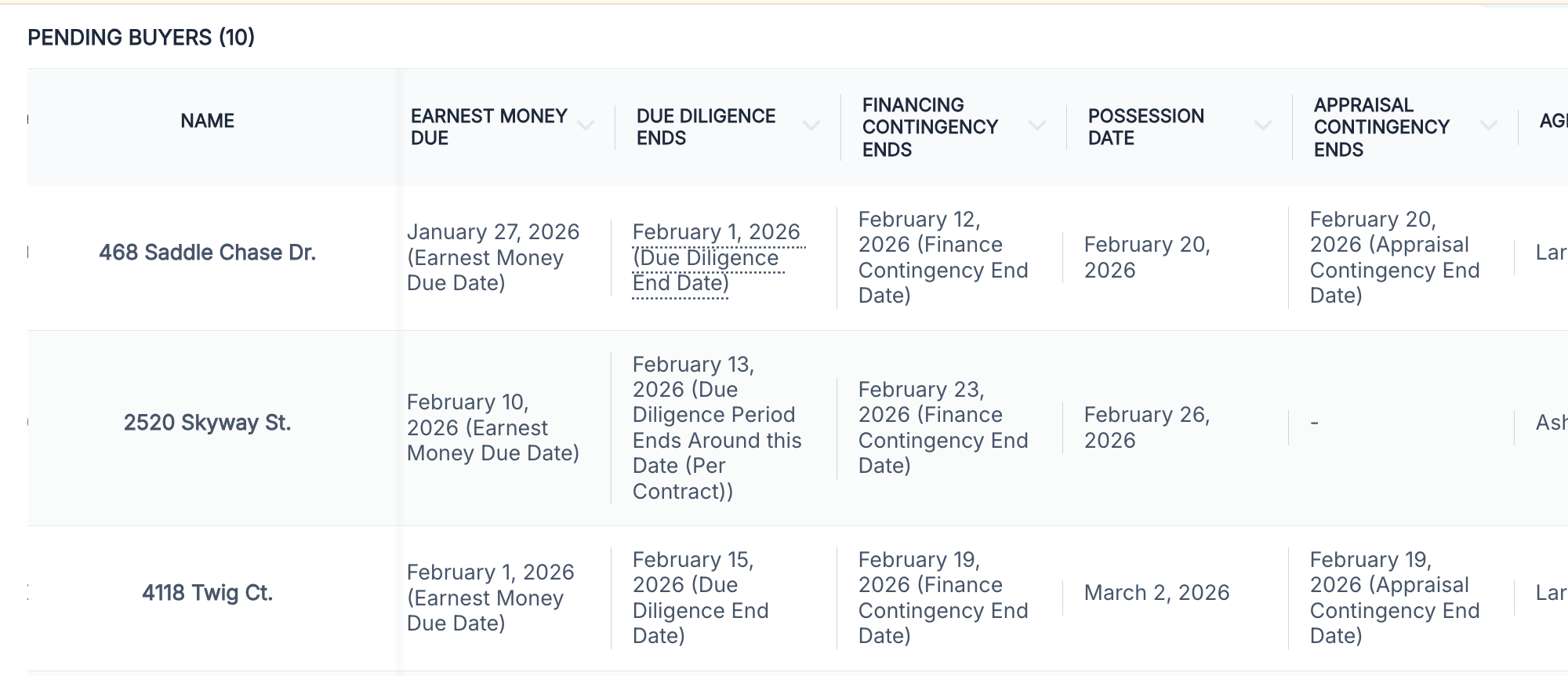Click the Name column header
This screenshot has height=676, width=1568.
[208, 121]
